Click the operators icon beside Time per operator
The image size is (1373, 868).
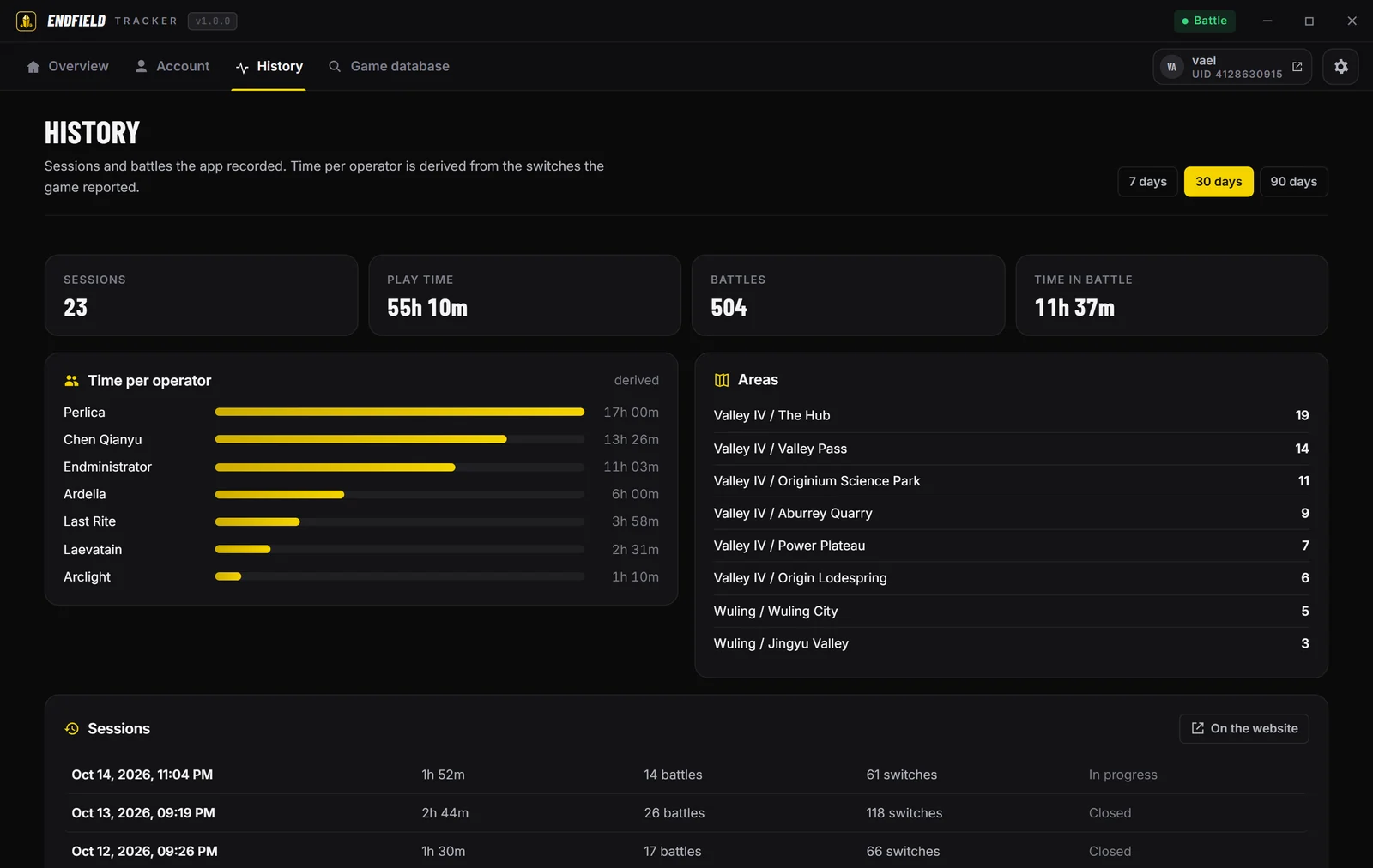[x=71, y=381]
